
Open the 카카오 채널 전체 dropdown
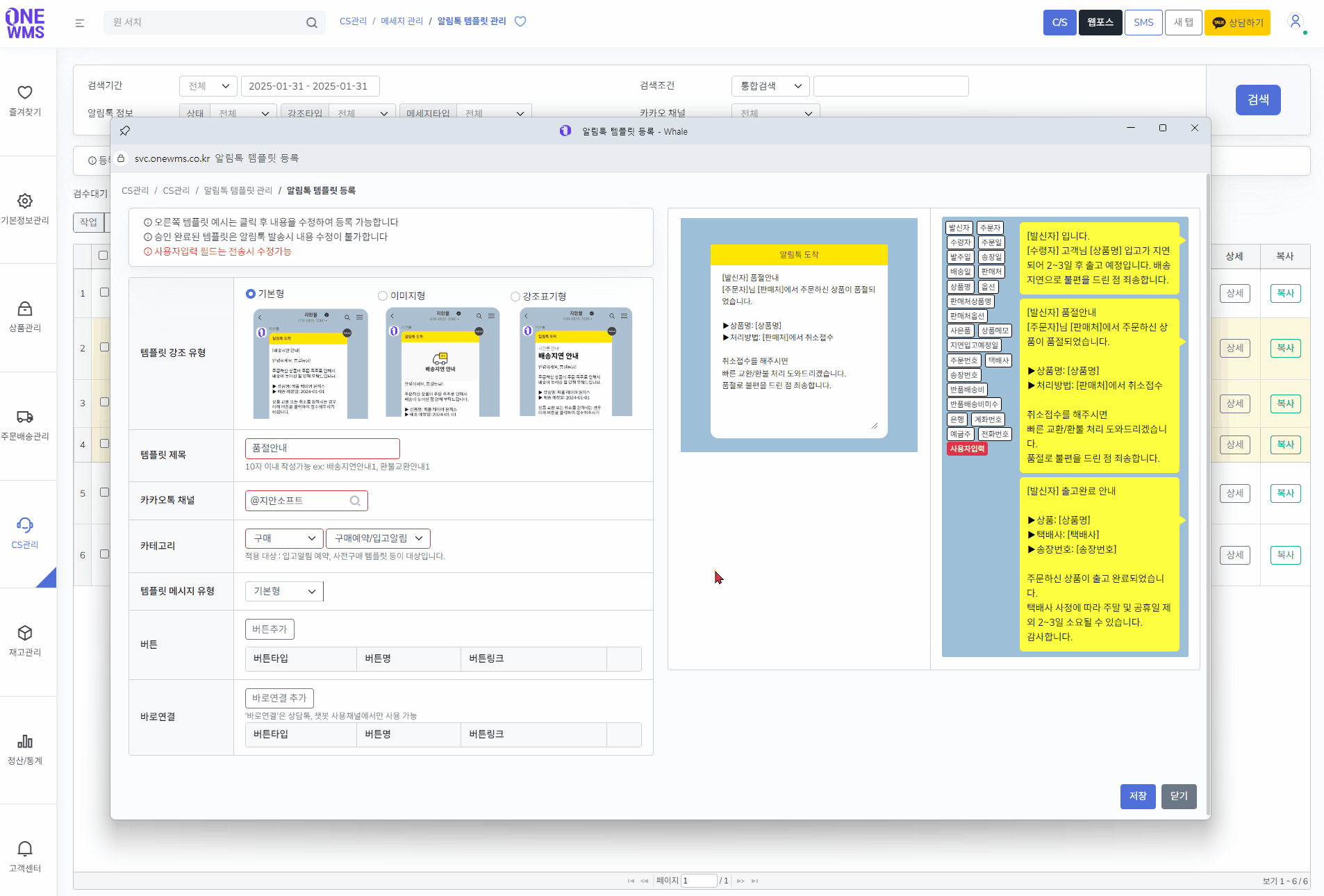[776, 113]
